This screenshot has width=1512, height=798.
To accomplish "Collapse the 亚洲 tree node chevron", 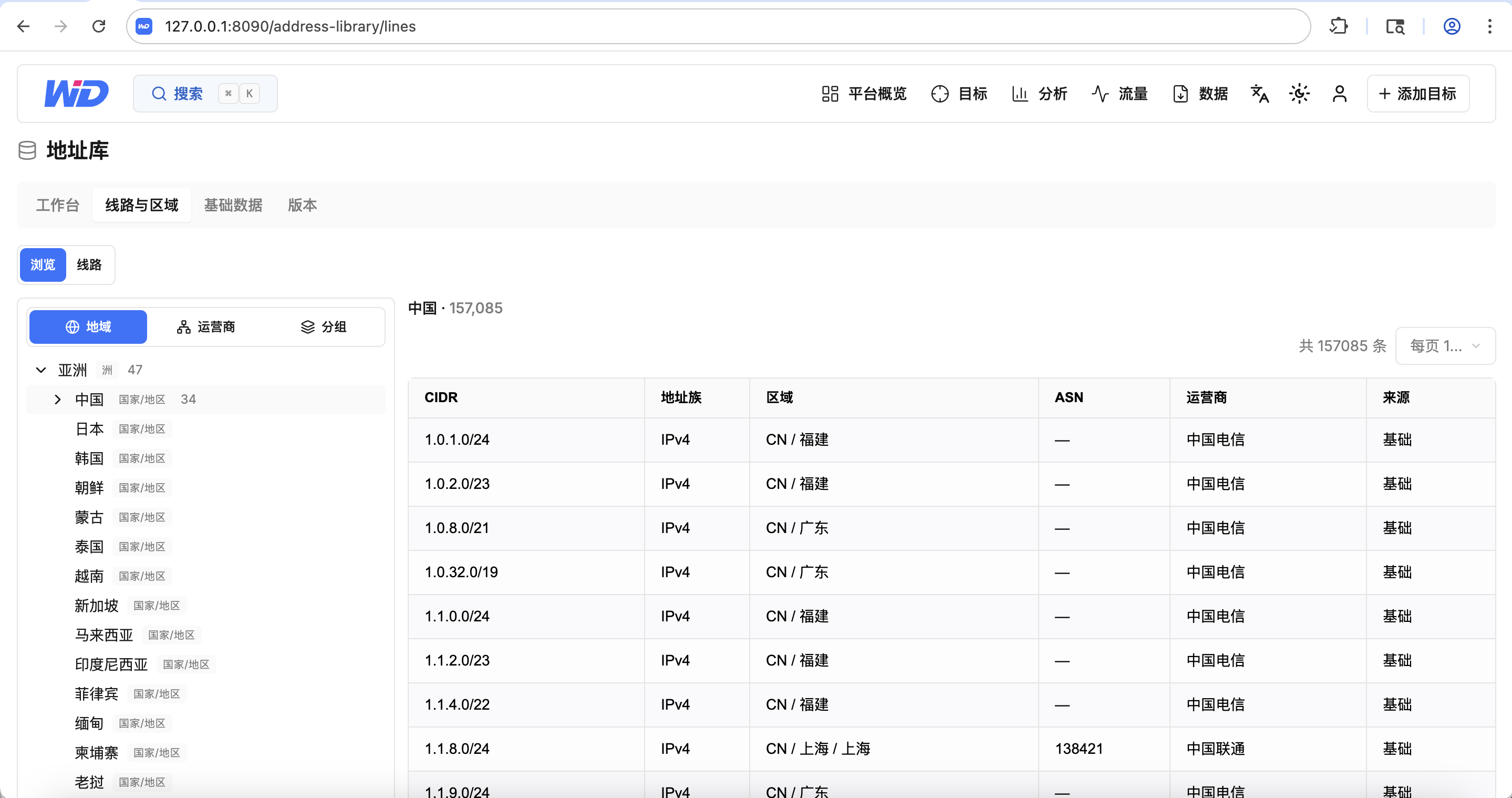I will pyautogui.click(x=40, y=370).
